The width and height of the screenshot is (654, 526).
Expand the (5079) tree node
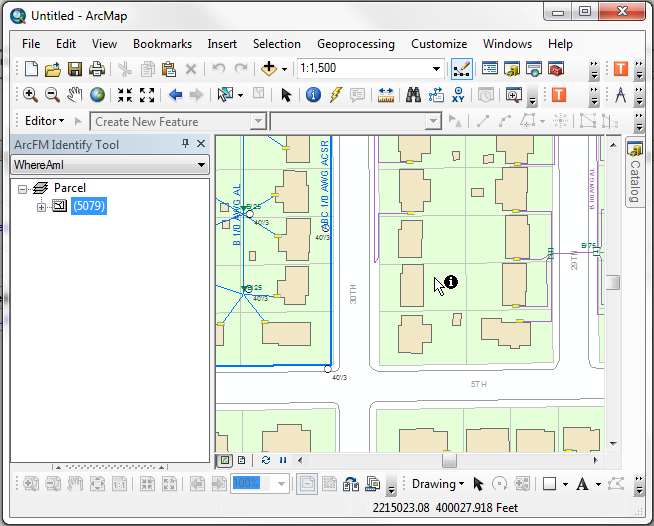pos(41,207)
